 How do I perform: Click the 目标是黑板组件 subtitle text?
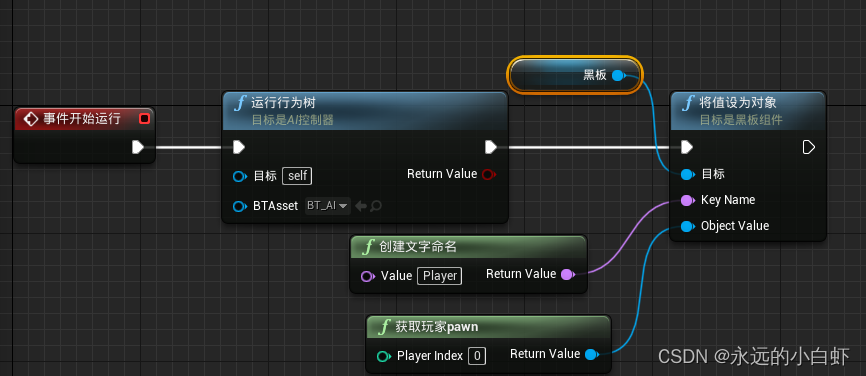tap(741, 120)
